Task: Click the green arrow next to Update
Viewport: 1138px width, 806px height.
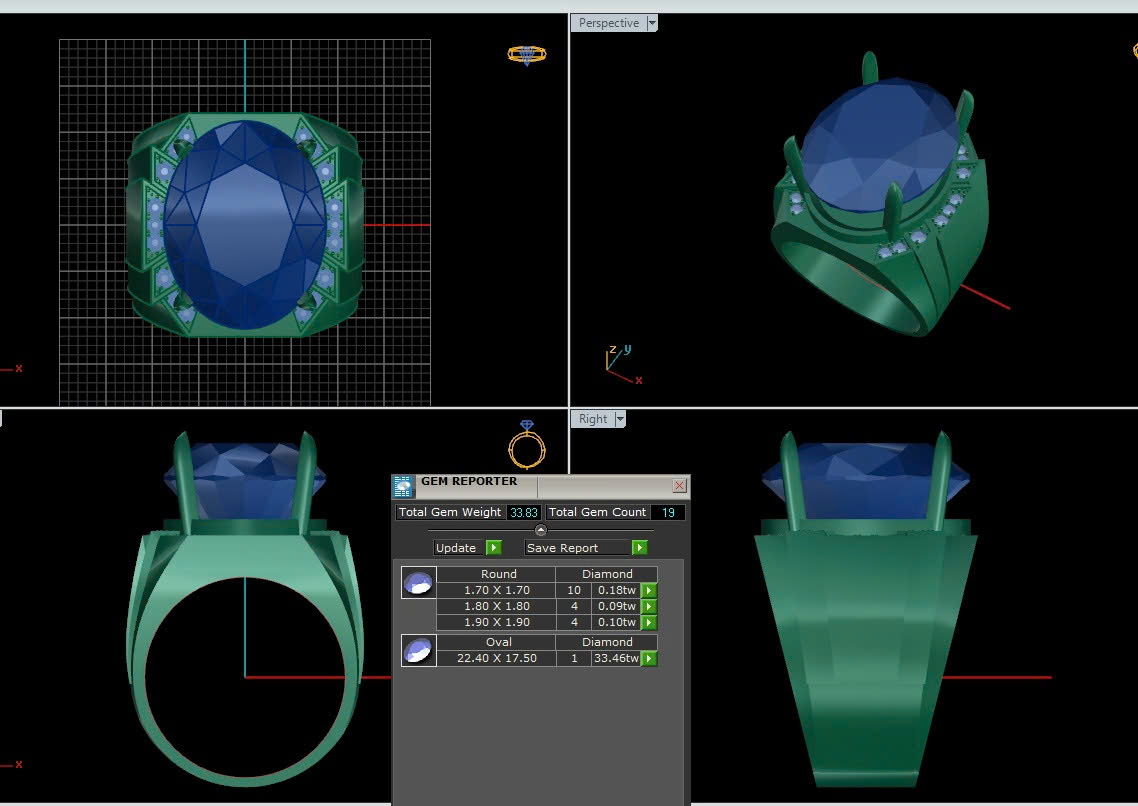Action: pos(493,548)
